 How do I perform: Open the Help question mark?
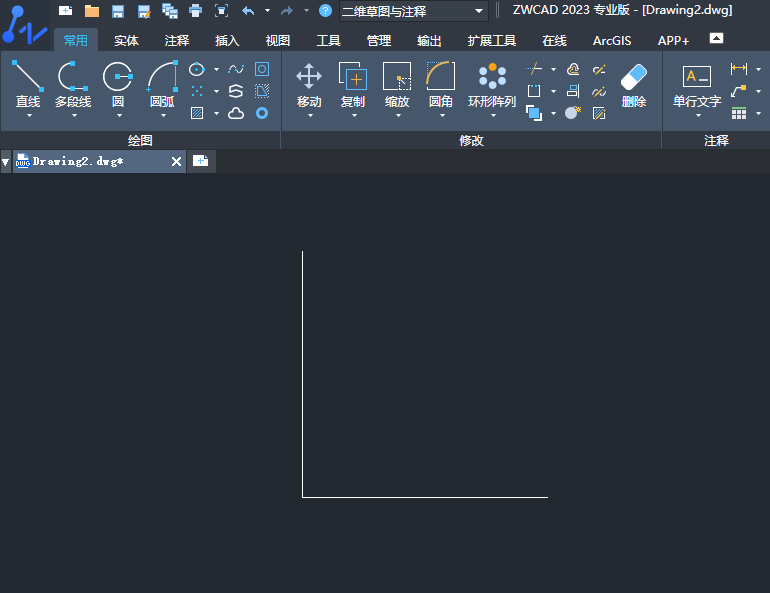(x=325, y=10)
